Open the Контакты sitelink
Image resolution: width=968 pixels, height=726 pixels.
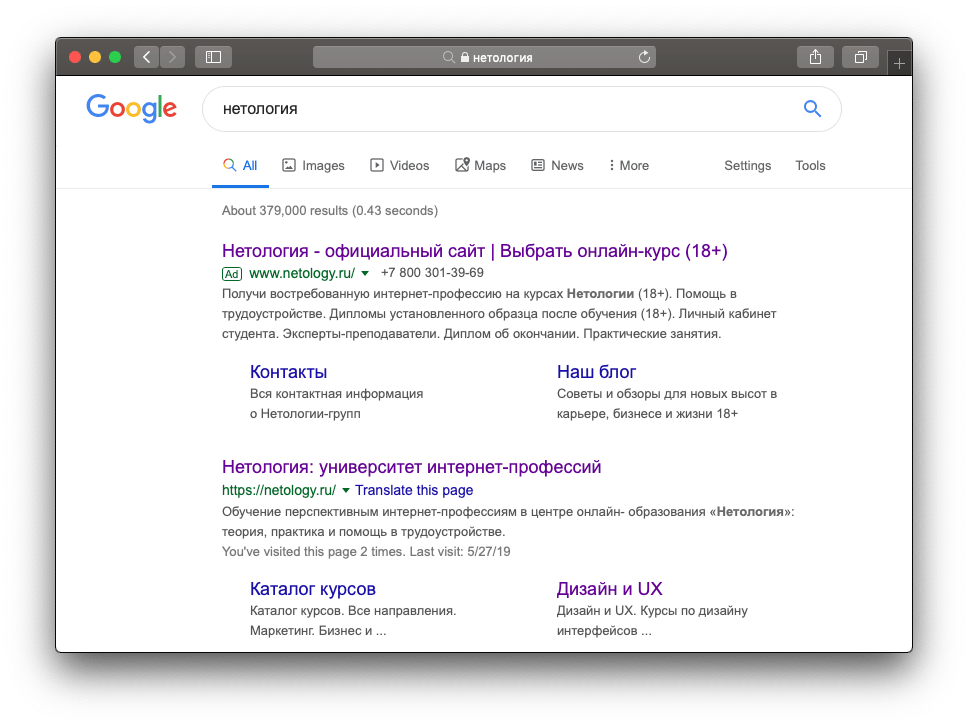pos(288,371)
